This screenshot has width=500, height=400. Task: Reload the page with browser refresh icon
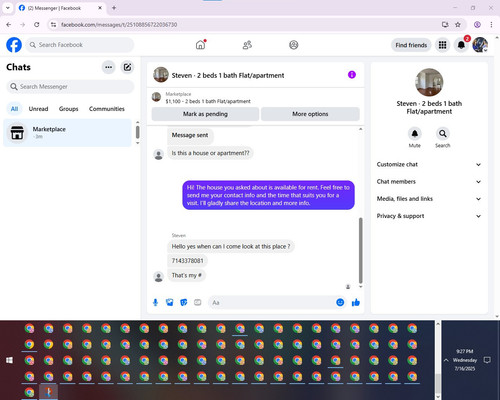pyautogui.click(x=37, y=25)
